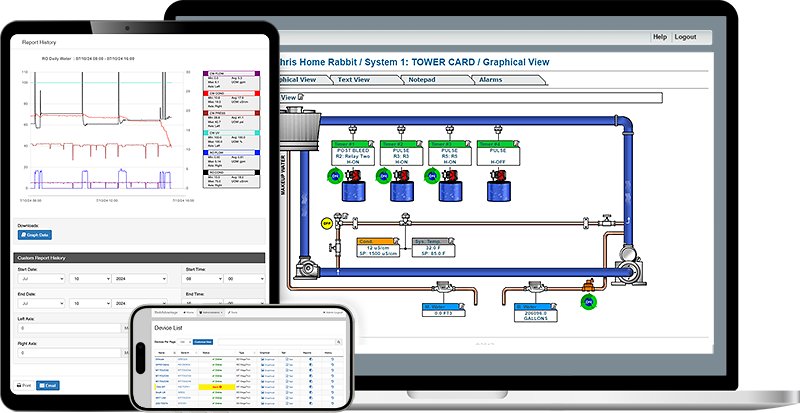The width and height of the screenshot is (800, 413).
Task: Open the Alarms tab
Action: pyautogui.click(x=490, y=78)
